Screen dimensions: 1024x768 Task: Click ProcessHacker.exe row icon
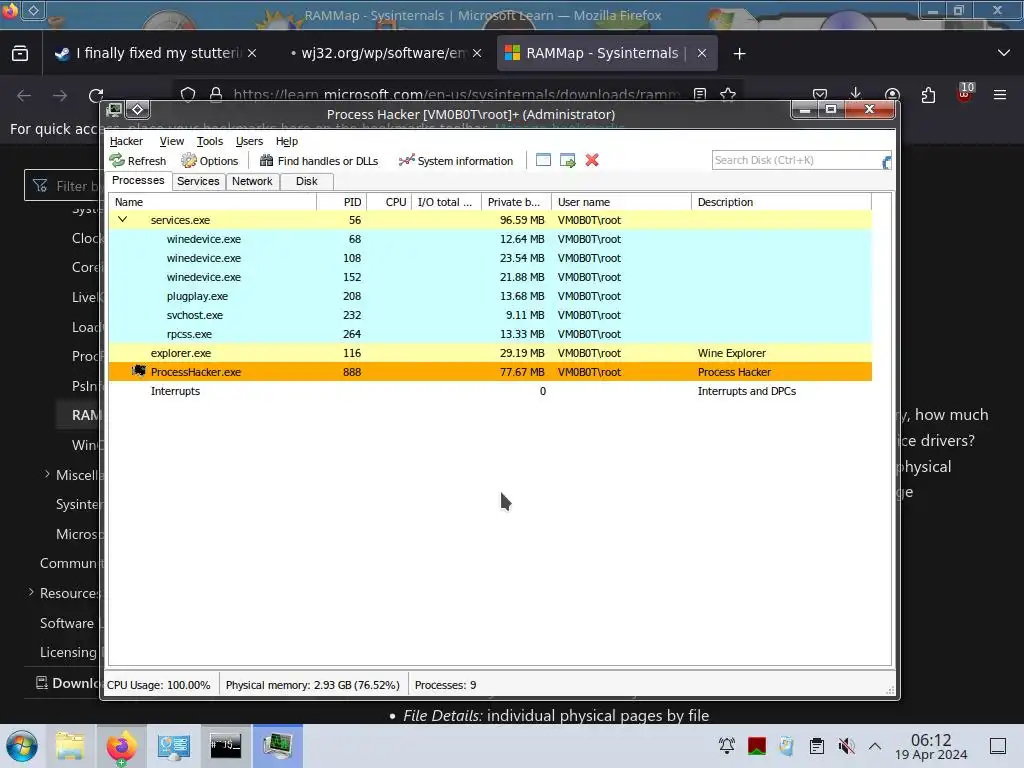138,372
